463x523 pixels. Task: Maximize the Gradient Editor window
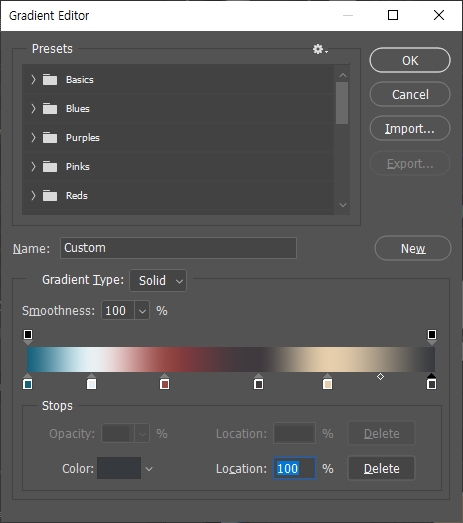coord(393,15)
